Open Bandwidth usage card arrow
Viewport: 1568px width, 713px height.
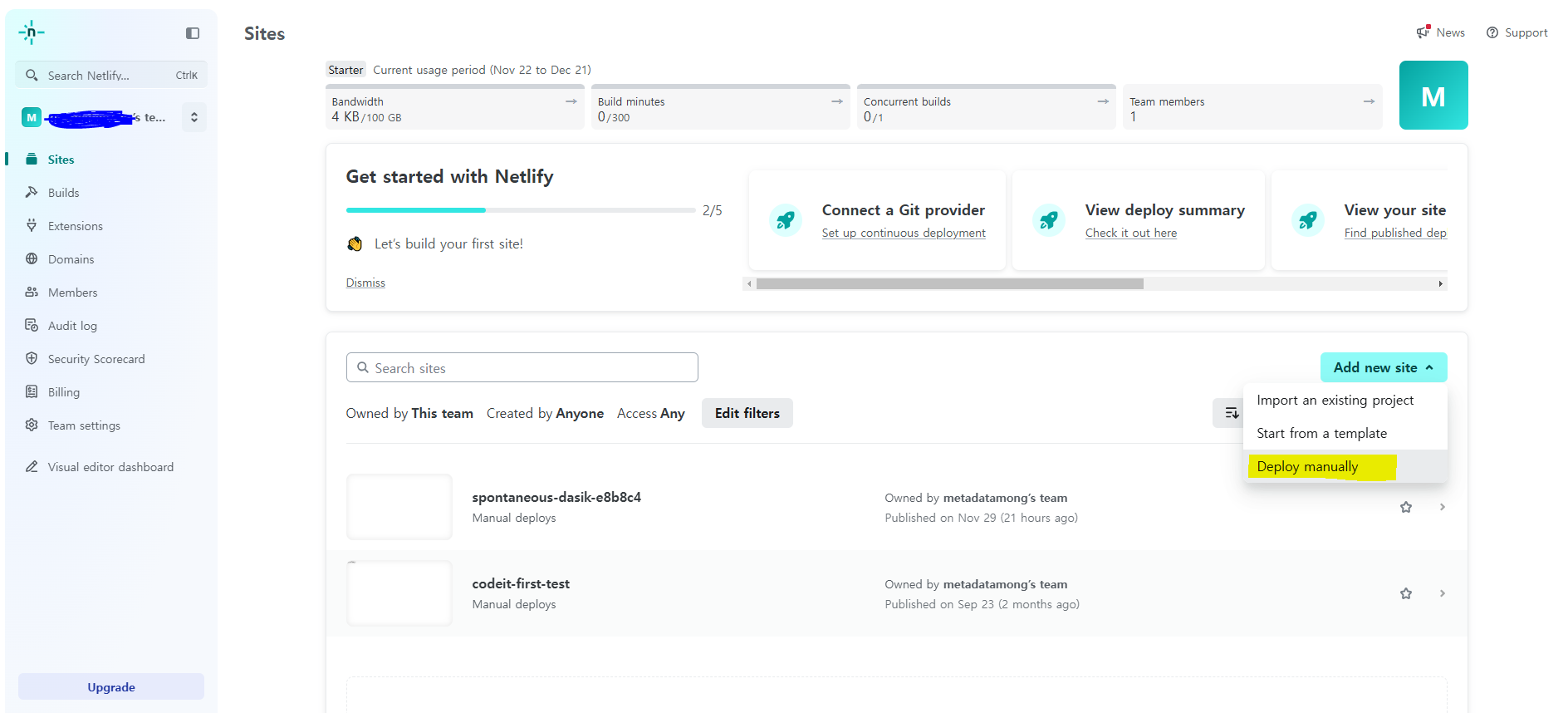click(571, 101)
